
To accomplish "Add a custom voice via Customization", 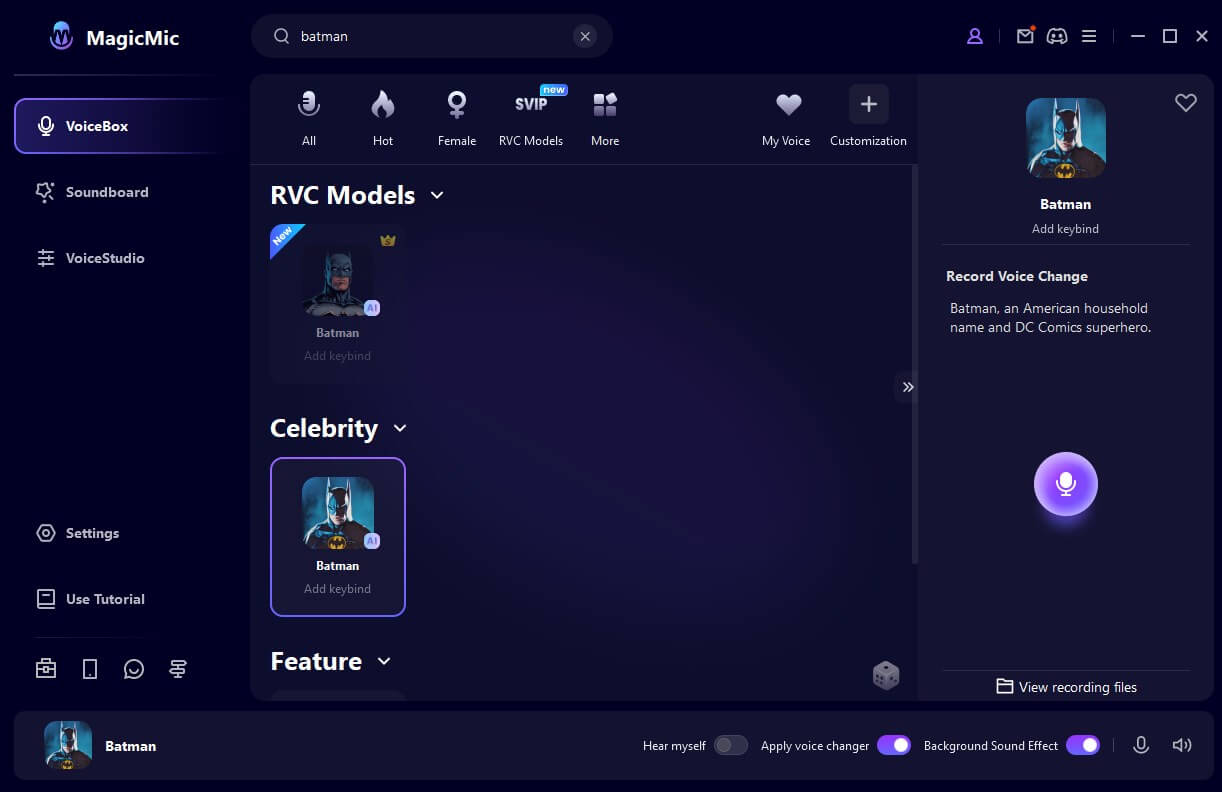I will 867,117.
